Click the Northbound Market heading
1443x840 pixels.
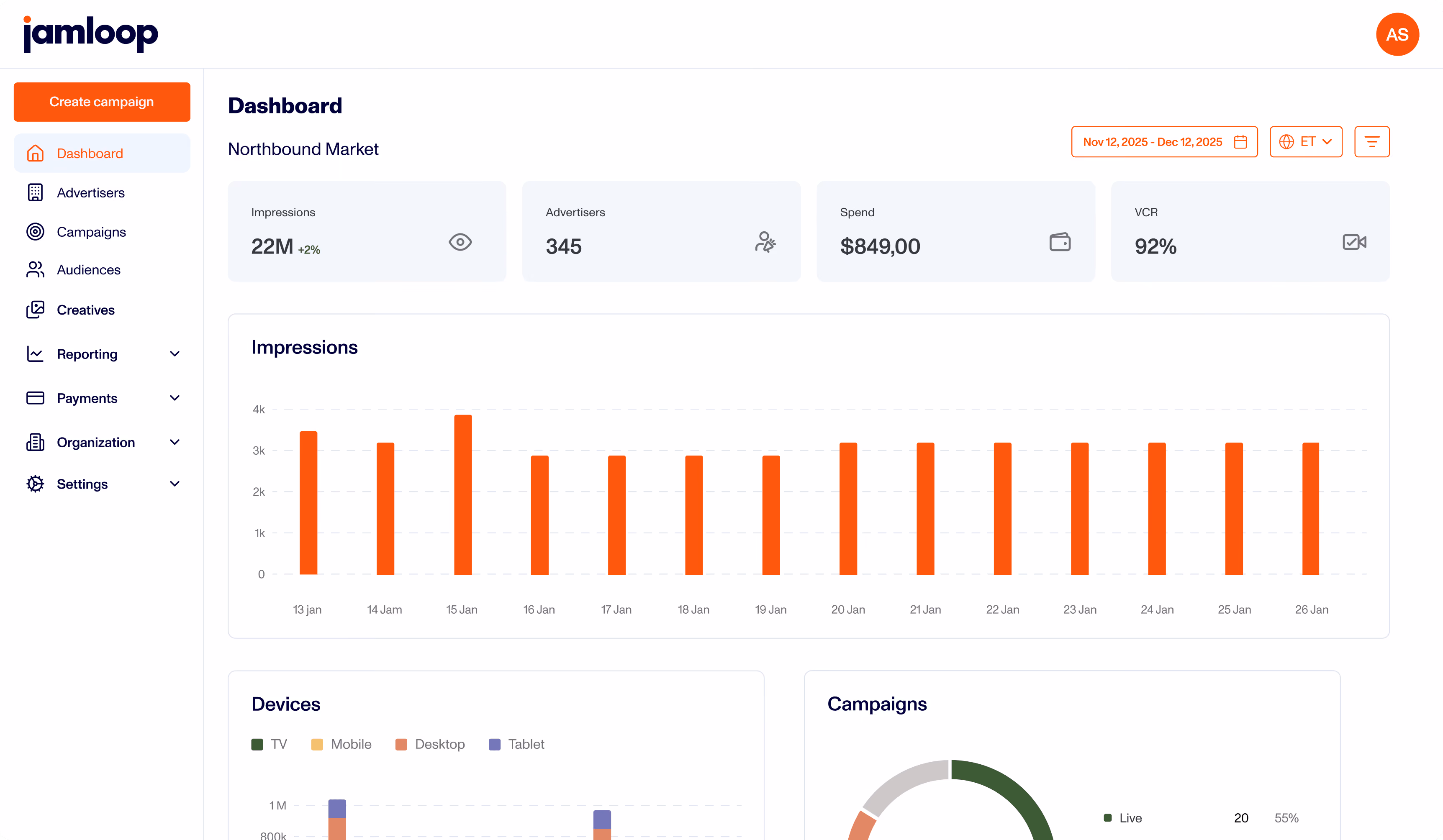[x=303, y=149]
